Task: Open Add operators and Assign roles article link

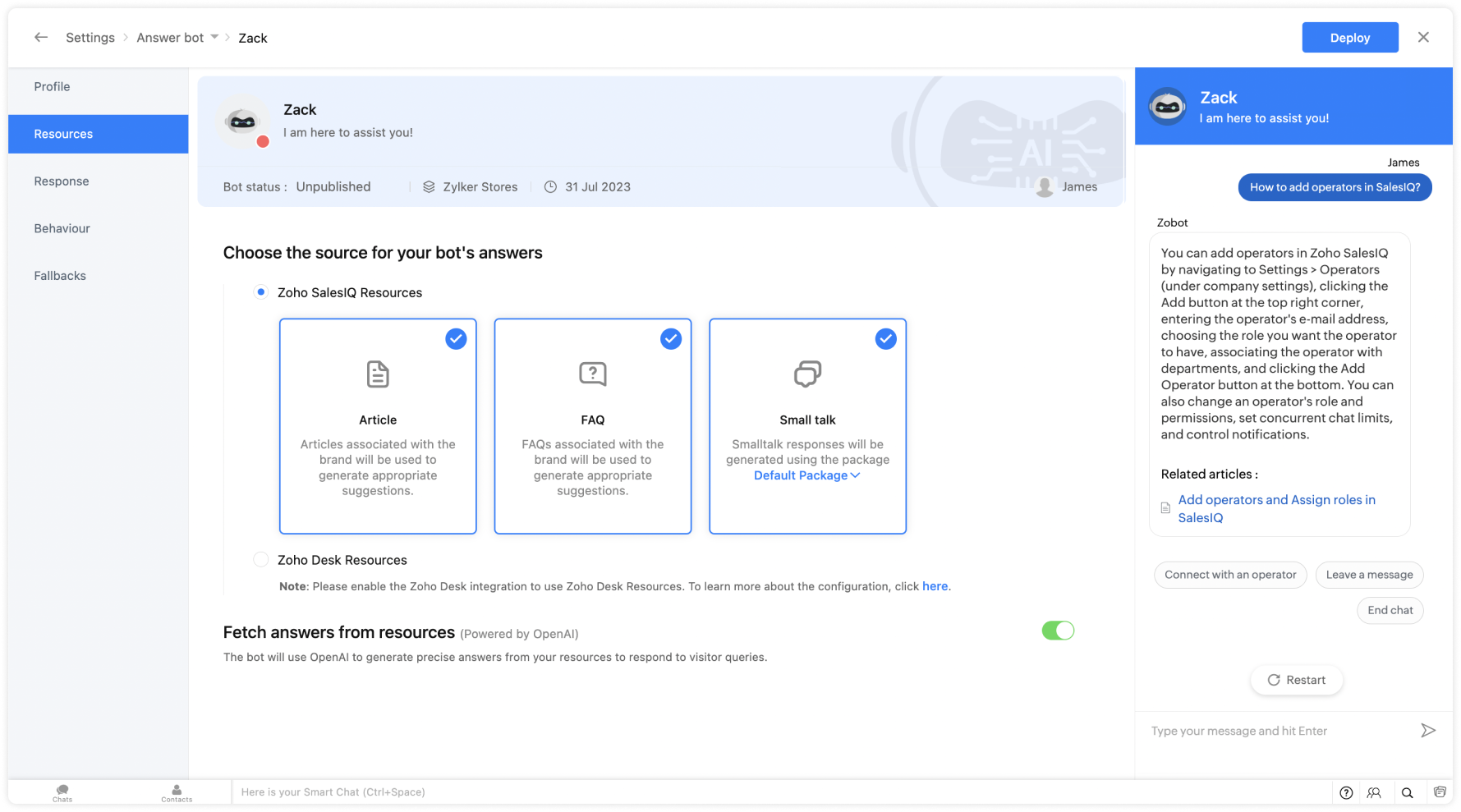Action: pos(1276,508)
